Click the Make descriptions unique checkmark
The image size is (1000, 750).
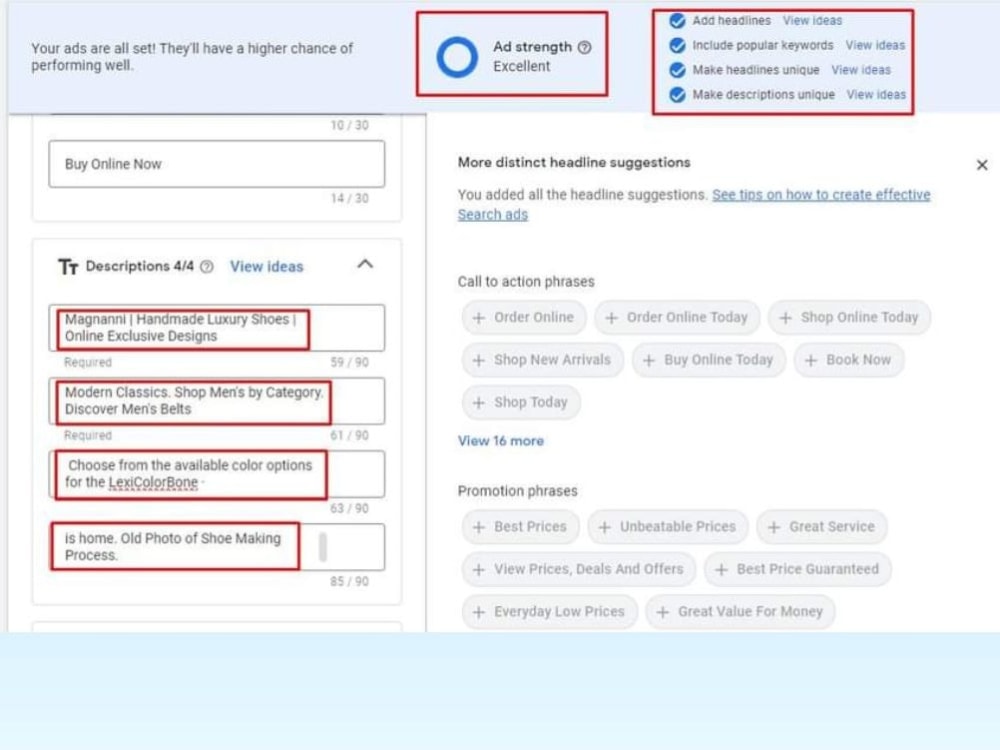click(x=677, y=95)
